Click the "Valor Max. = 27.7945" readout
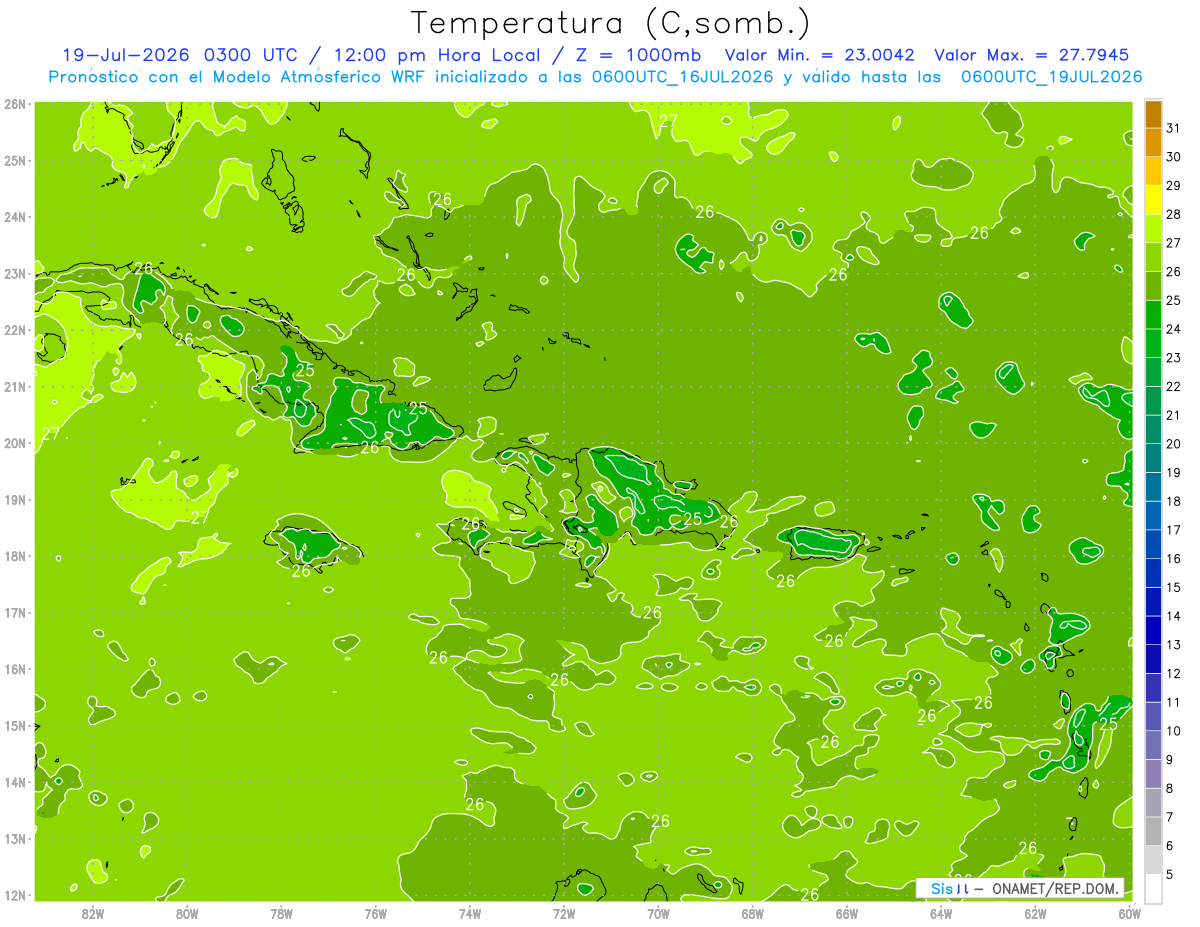This screenshot has width=1200, height=927. tap(1032, 55)
